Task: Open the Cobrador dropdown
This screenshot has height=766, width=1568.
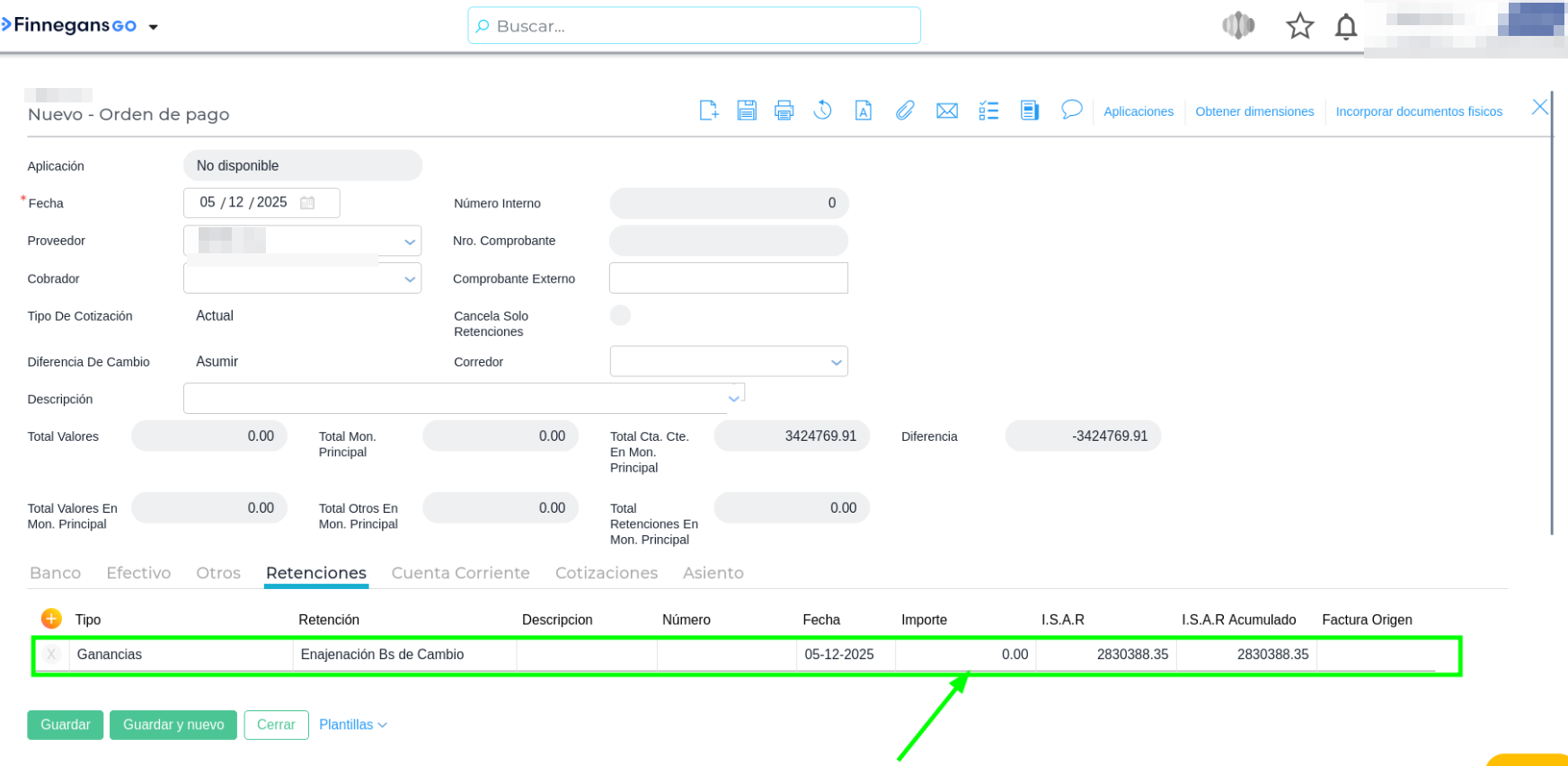Action: [x=410, y=279]
